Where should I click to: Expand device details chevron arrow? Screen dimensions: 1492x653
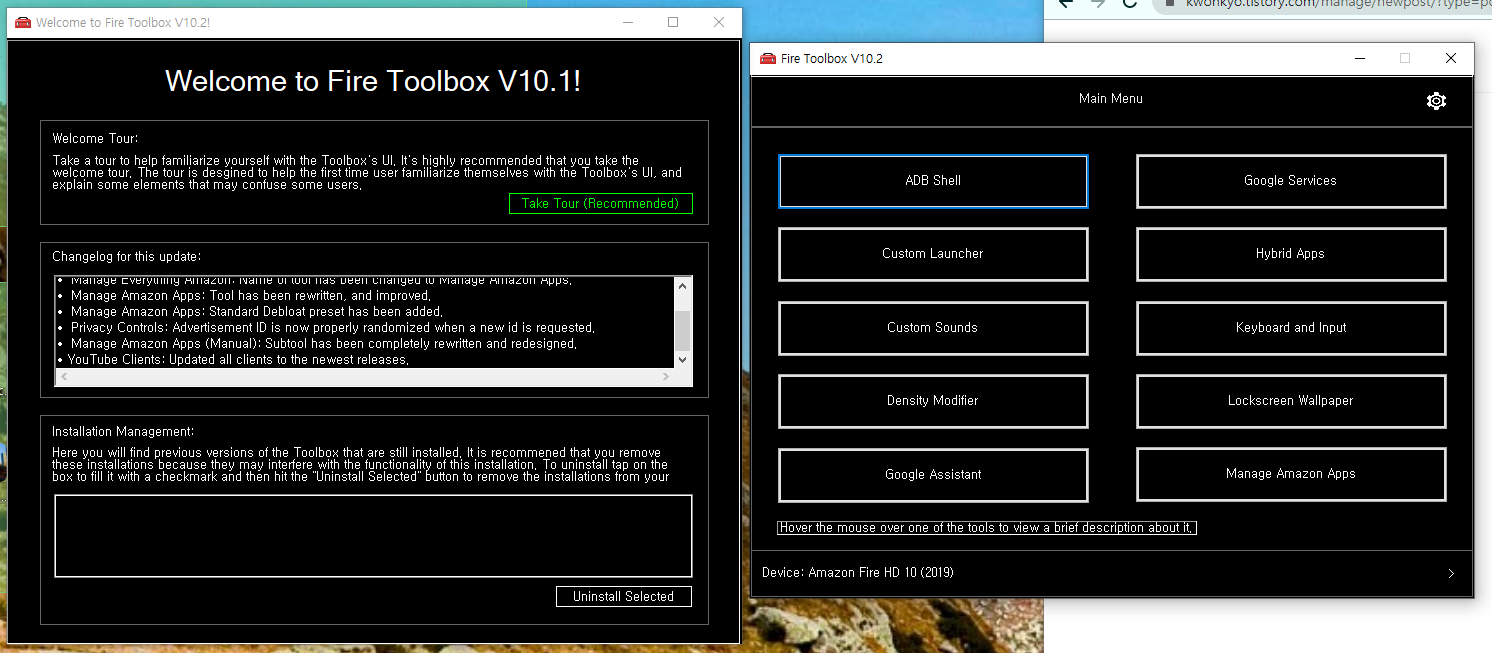tap(1451, 574)
